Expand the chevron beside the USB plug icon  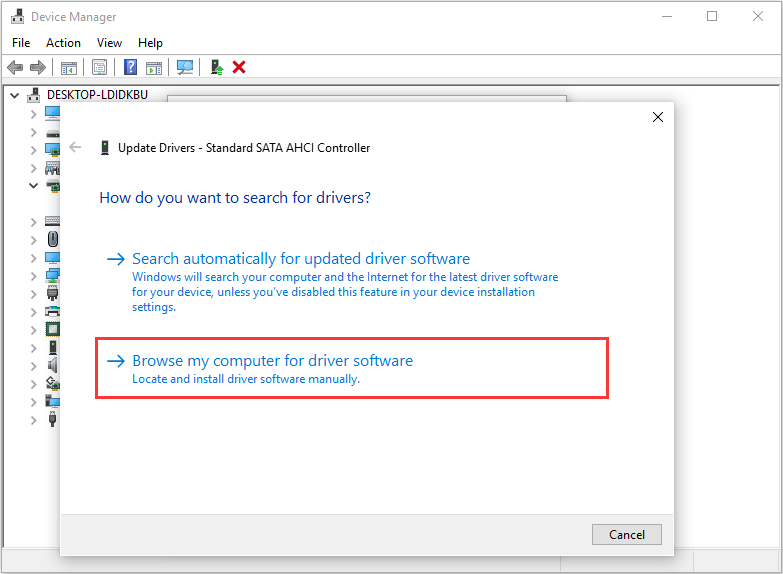[33, 420]
